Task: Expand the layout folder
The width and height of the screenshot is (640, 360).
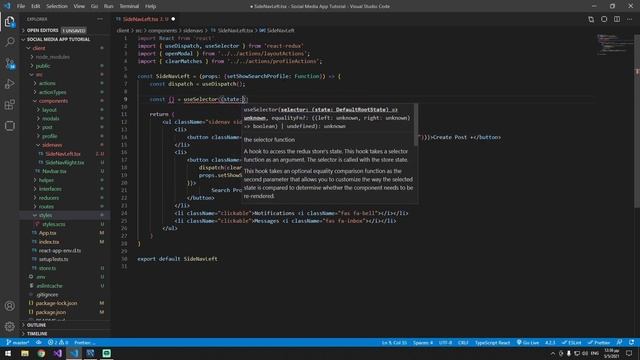Action: [x=49, y=110]
